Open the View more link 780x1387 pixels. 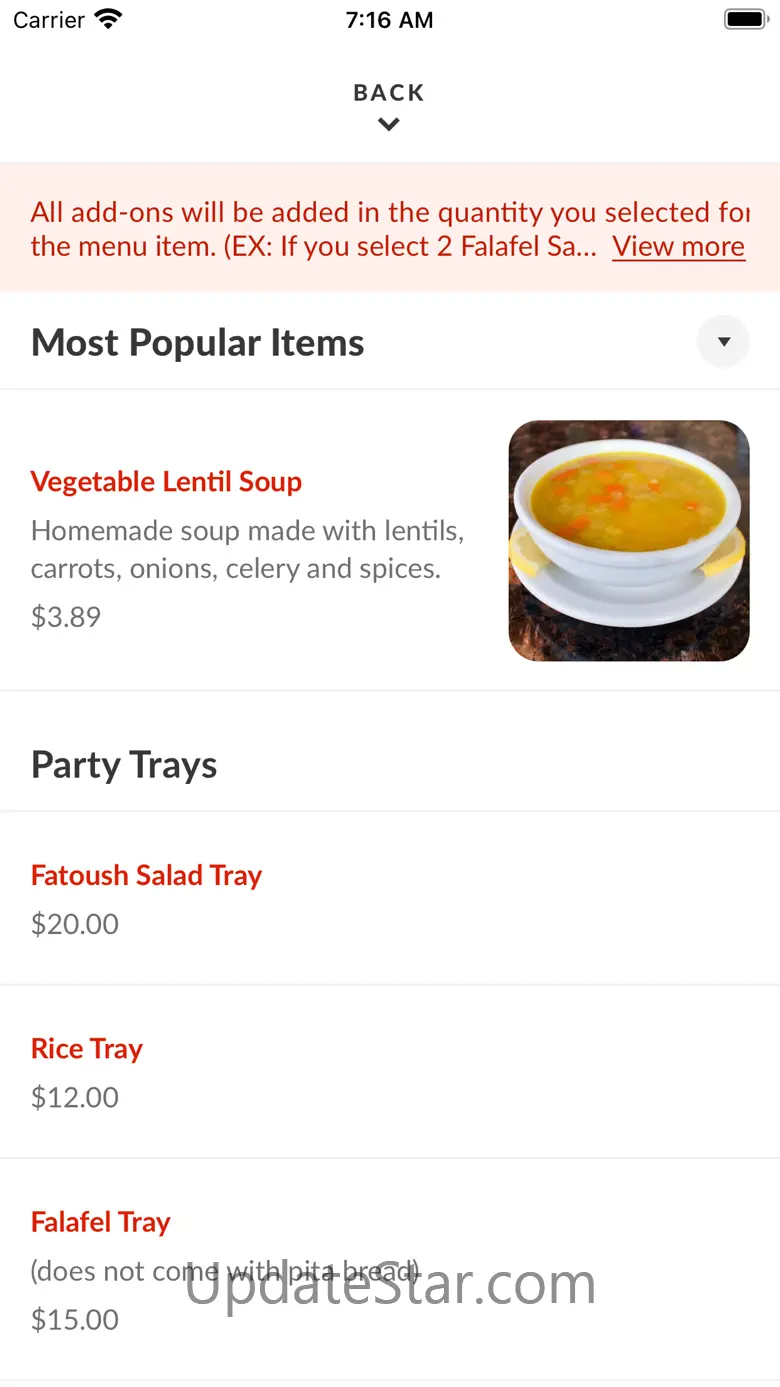click(x=679, y=246)
